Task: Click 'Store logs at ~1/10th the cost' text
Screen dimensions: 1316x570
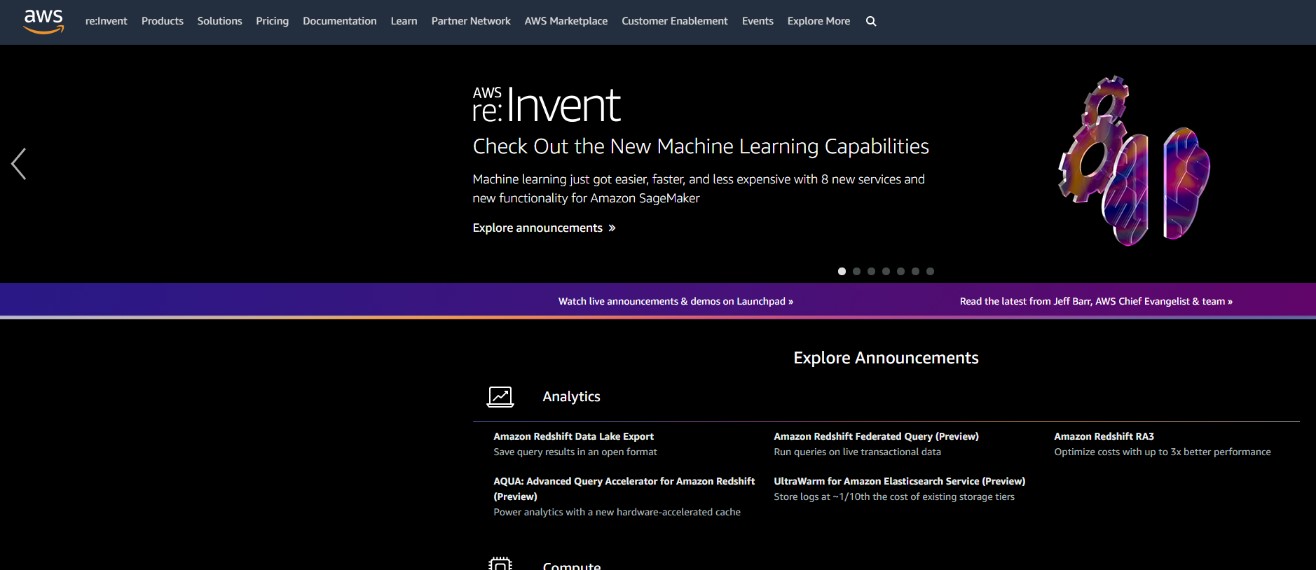Action: tap(894, 497)
